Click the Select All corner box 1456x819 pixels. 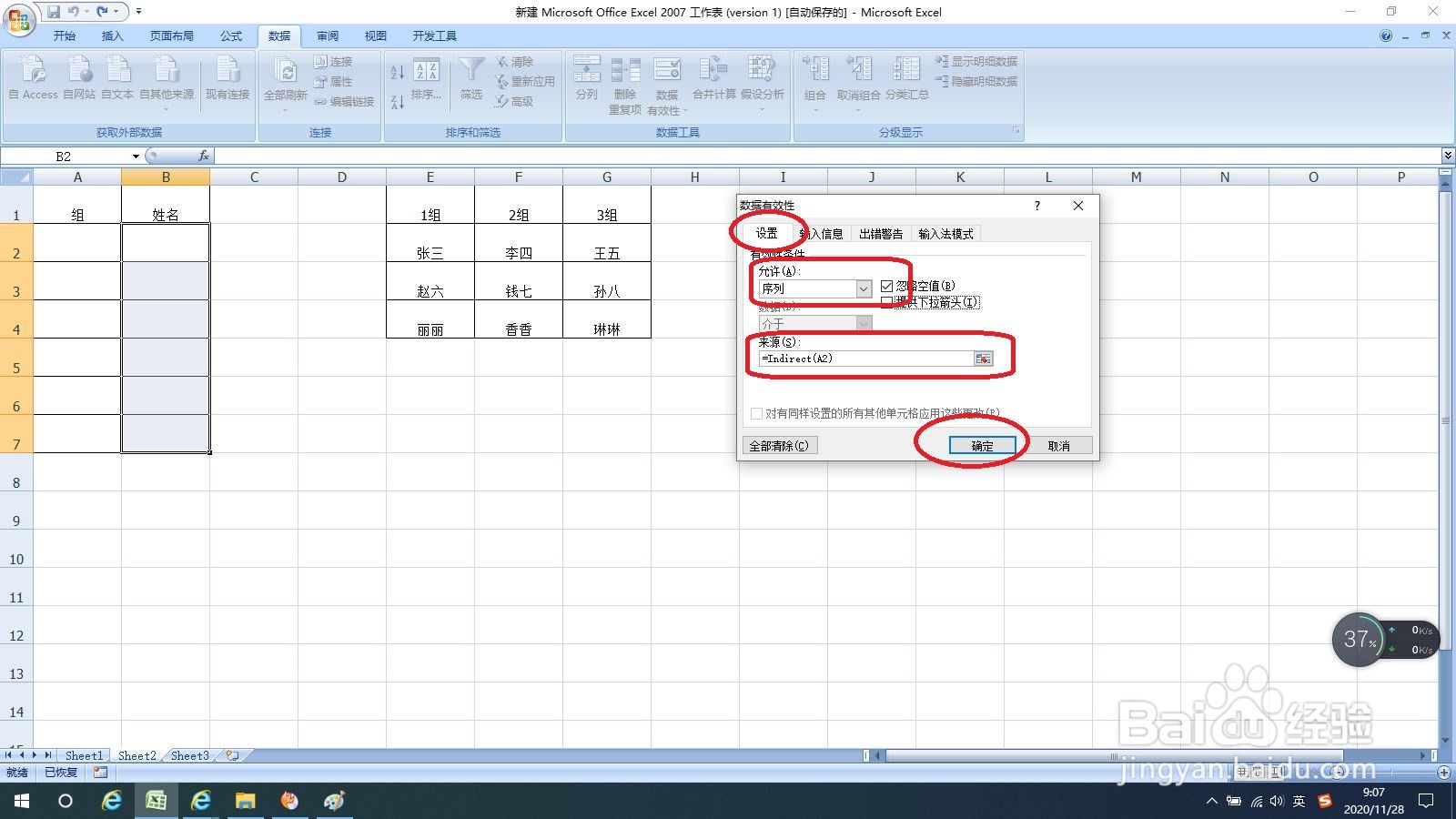tap(16, 177)
